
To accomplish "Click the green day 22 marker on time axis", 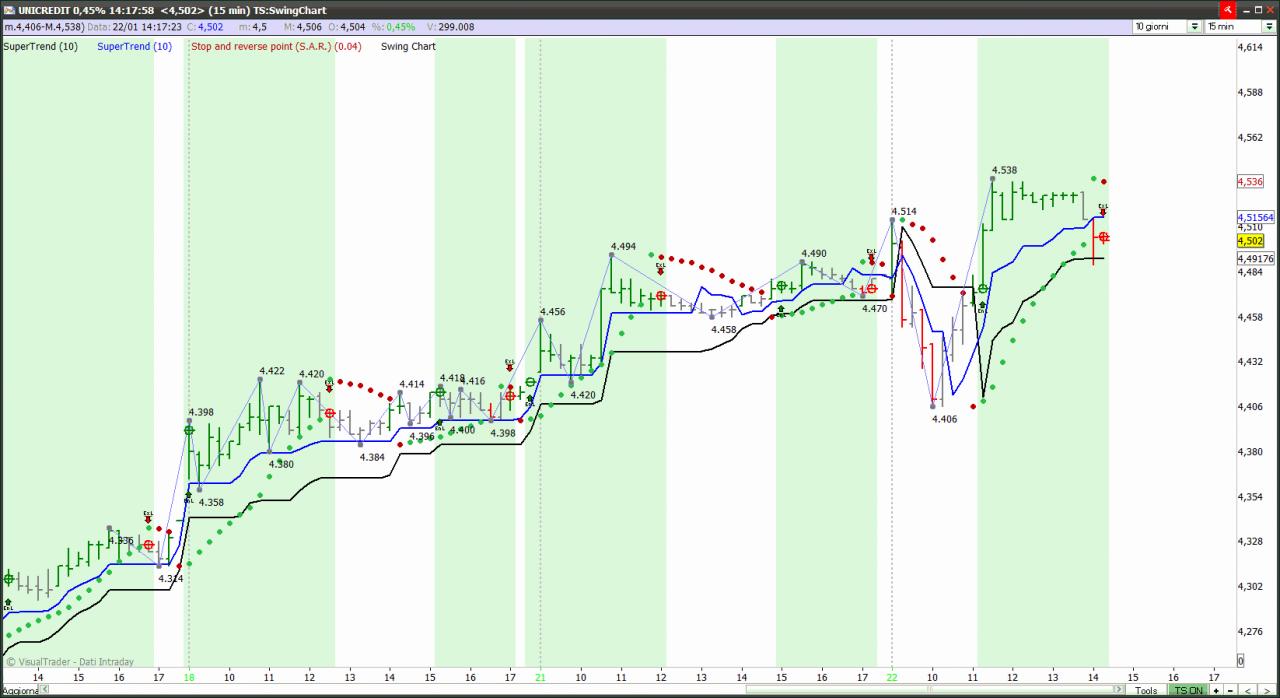I will coord(891,677).
